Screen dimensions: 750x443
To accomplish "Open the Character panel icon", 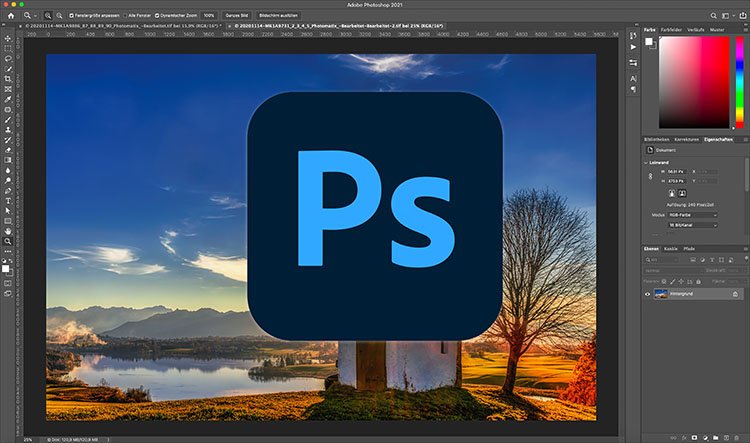I will [x=633, y=78].
